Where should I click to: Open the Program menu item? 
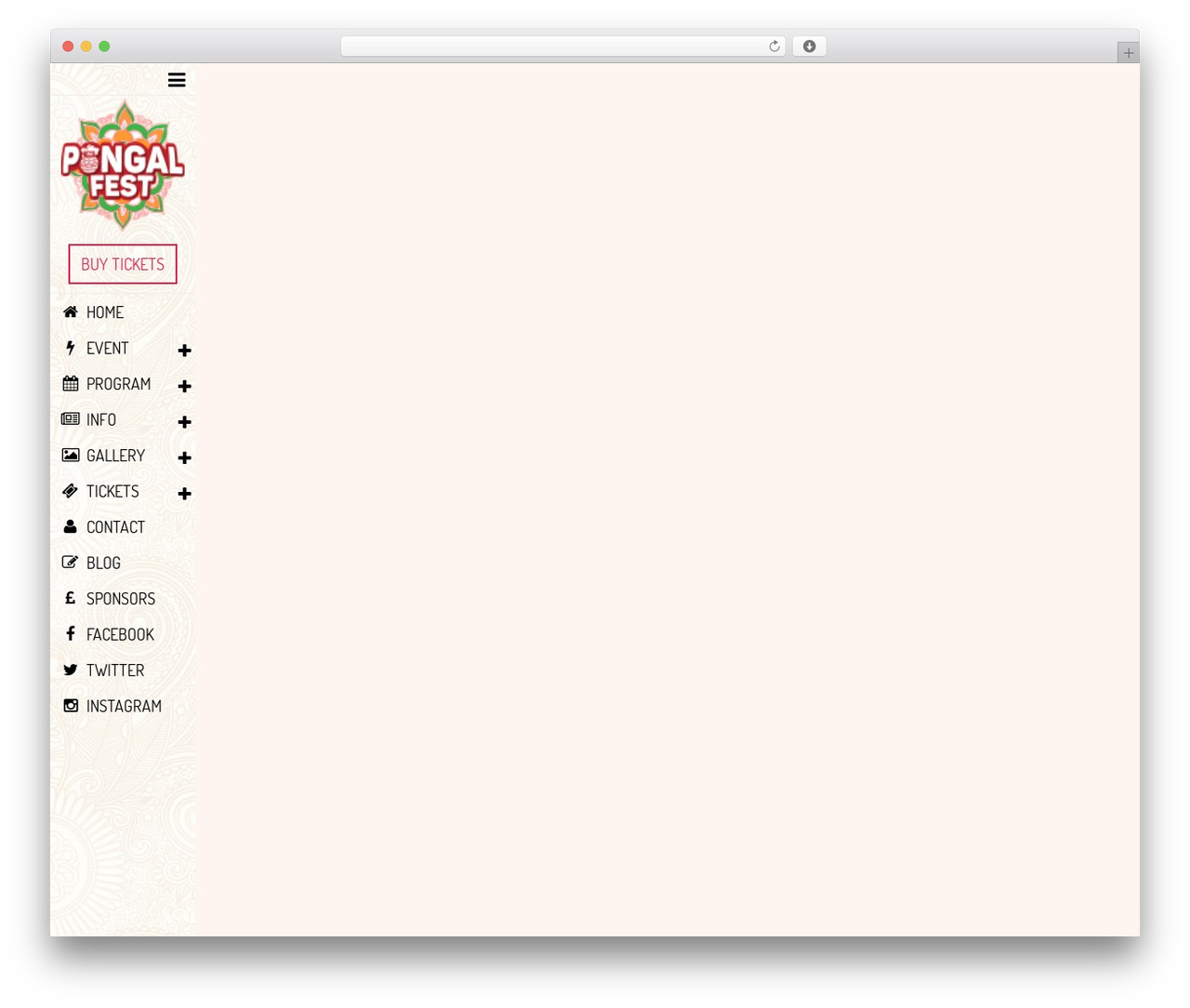tap(118, 384)
